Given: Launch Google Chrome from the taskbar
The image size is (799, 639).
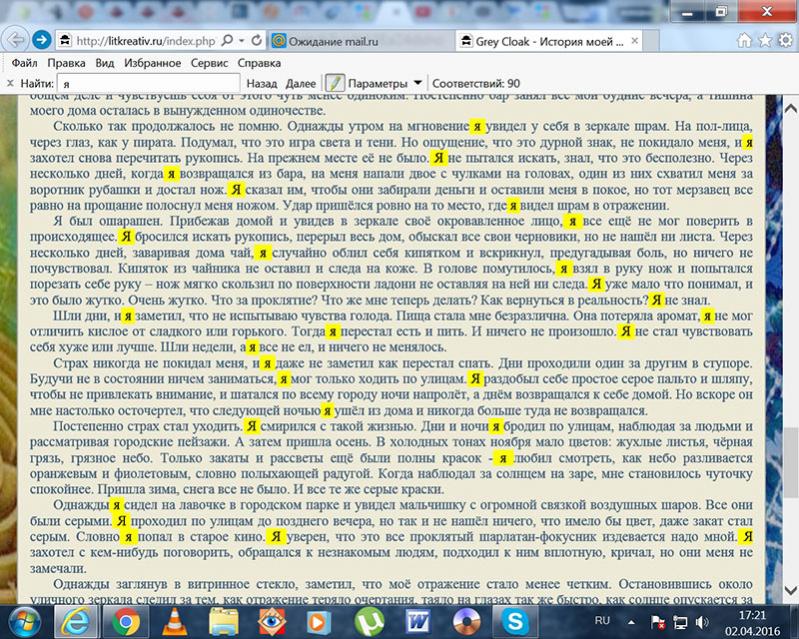Looking at the screenshot, I should pyautogui.click(x=127, y=620).
